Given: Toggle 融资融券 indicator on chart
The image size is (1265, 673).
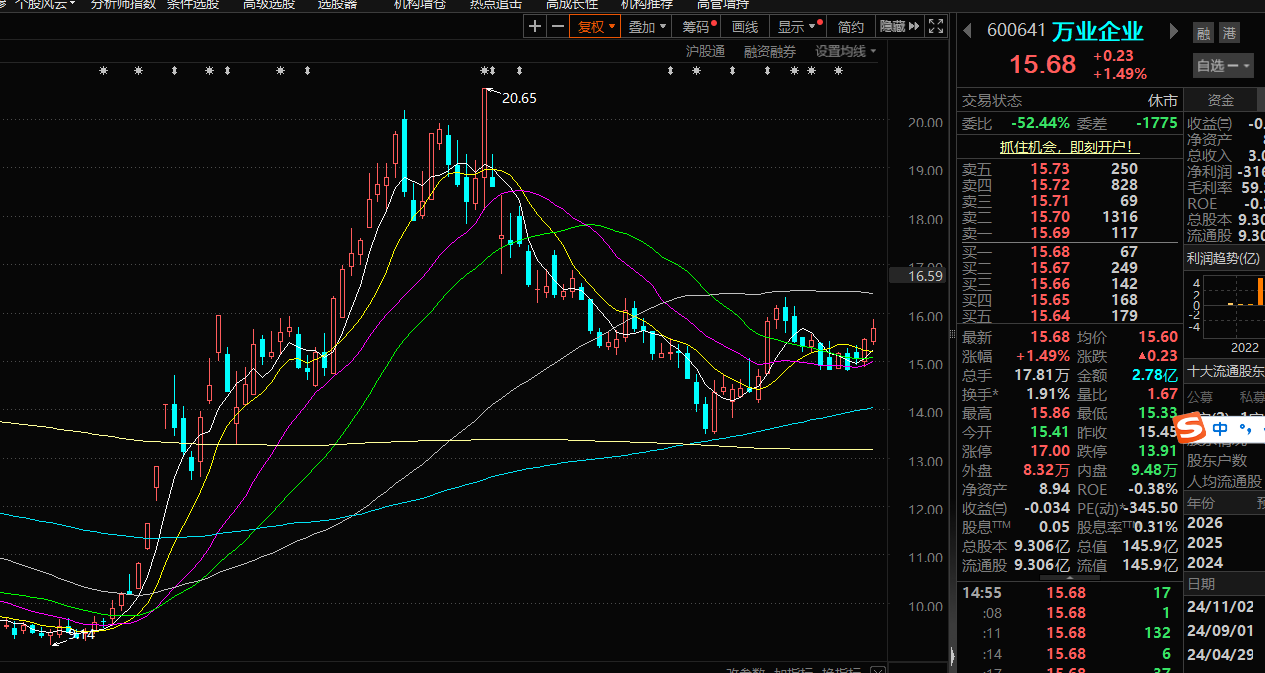Looking at the screenshot, I should (x=770, y=51).
